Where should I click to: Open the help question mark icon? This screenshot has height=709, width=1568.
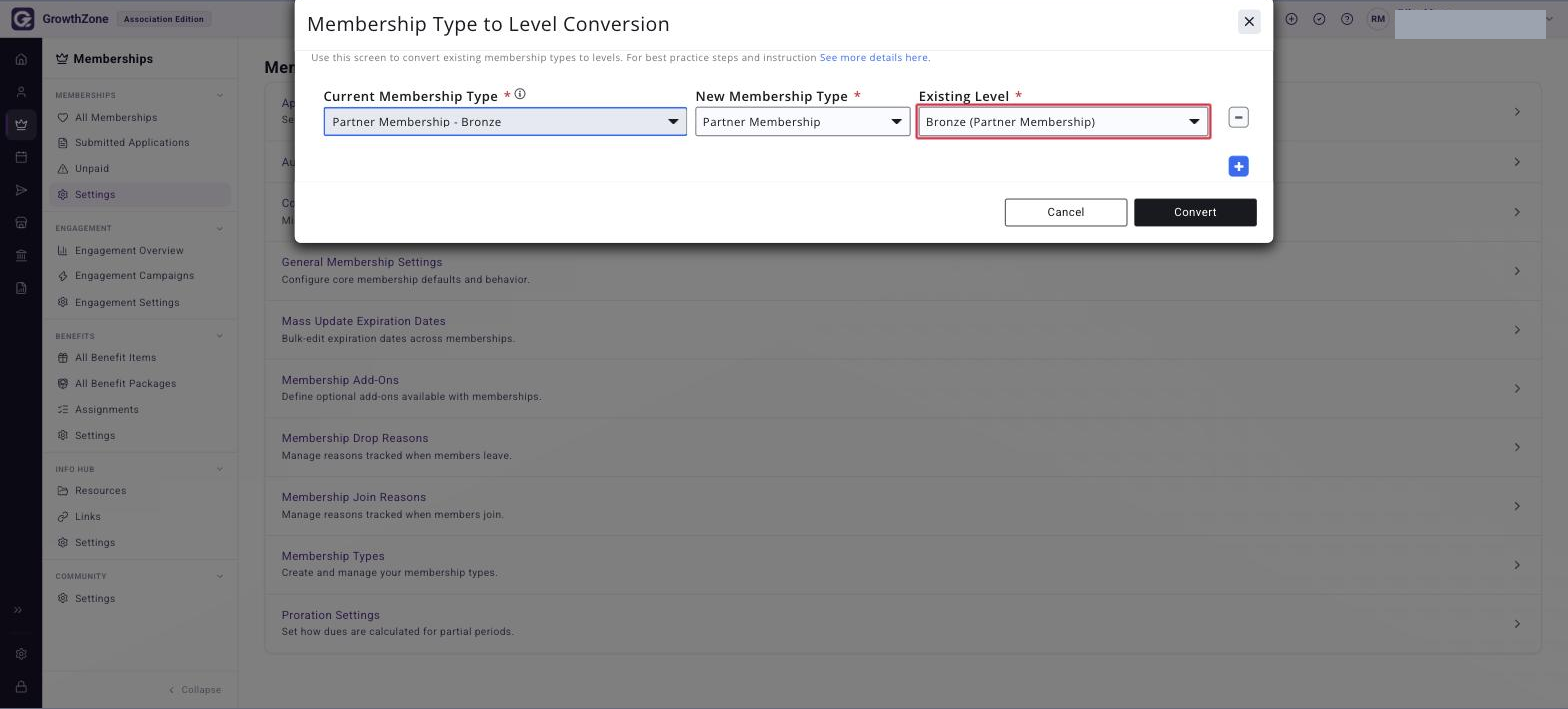[1347, 19]
